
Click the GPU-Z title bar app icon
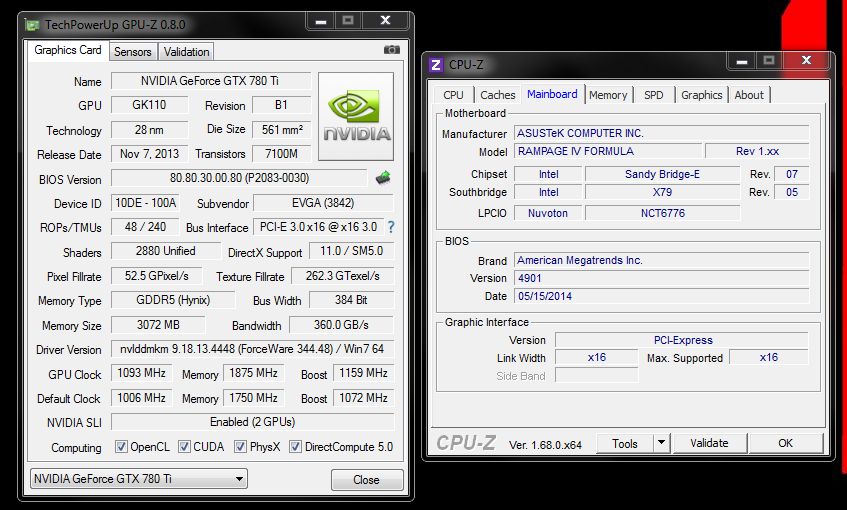tap(32, 25)
